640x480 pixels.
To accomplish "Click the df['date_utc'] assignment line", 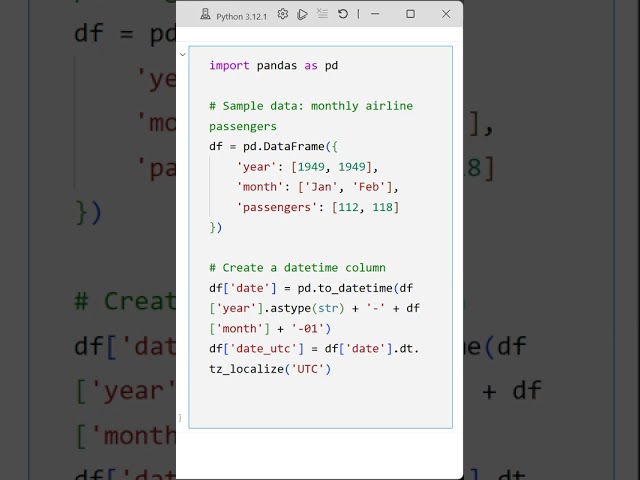I will pos(314,349).
